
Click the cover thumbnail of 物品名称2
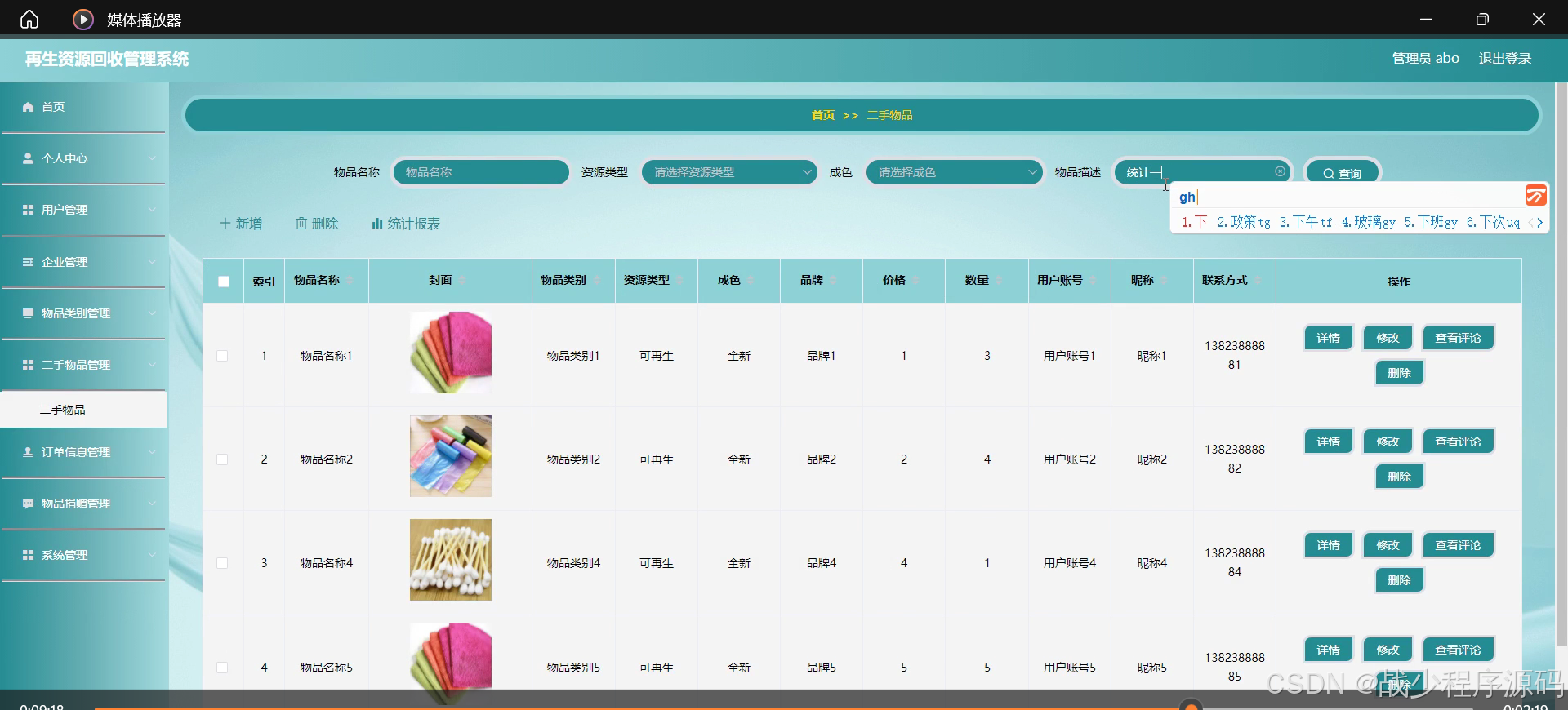click(x=451, y=456)
